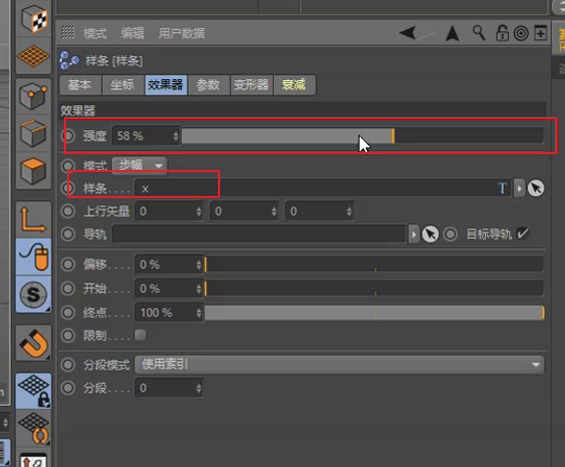Select the Texture mode checkered cube icon
This screenshot has height=467, width=565.
pyautogui.click(x=34, y=18)
